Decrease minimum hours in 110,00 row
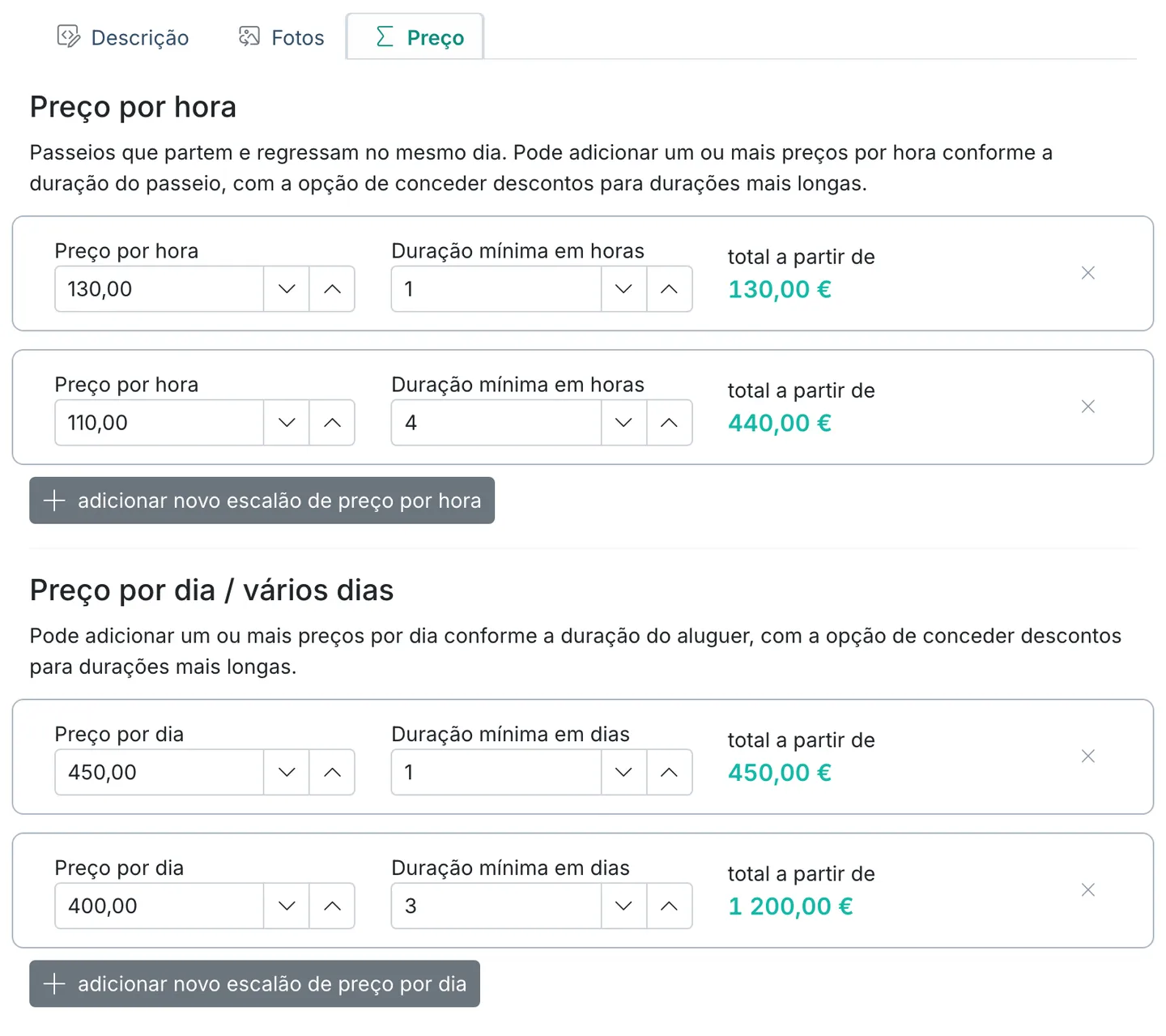This screenshot has width=1166, height=1036. (623, 423)
